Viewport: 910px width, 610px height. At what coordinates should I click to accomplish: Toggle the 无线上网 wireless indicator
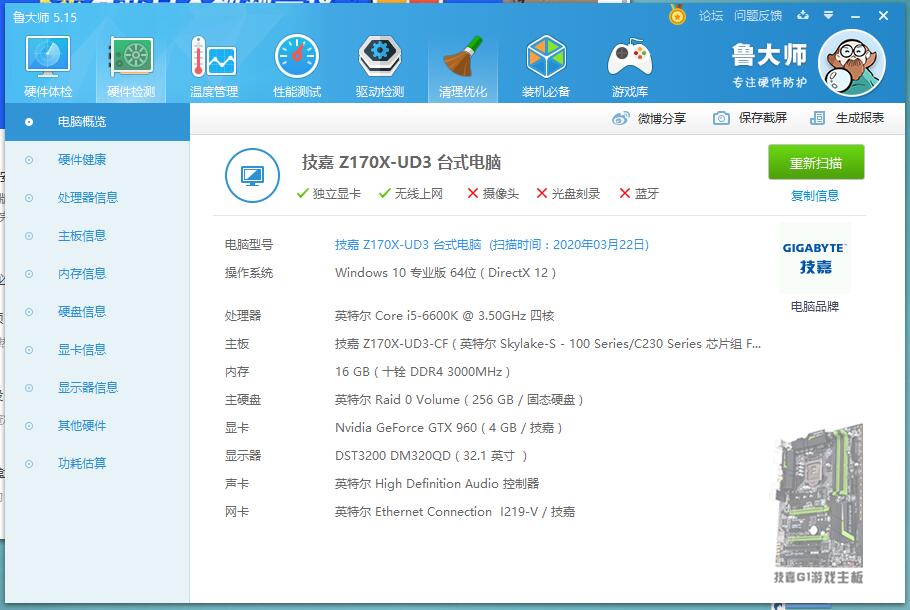pos(416,194)
